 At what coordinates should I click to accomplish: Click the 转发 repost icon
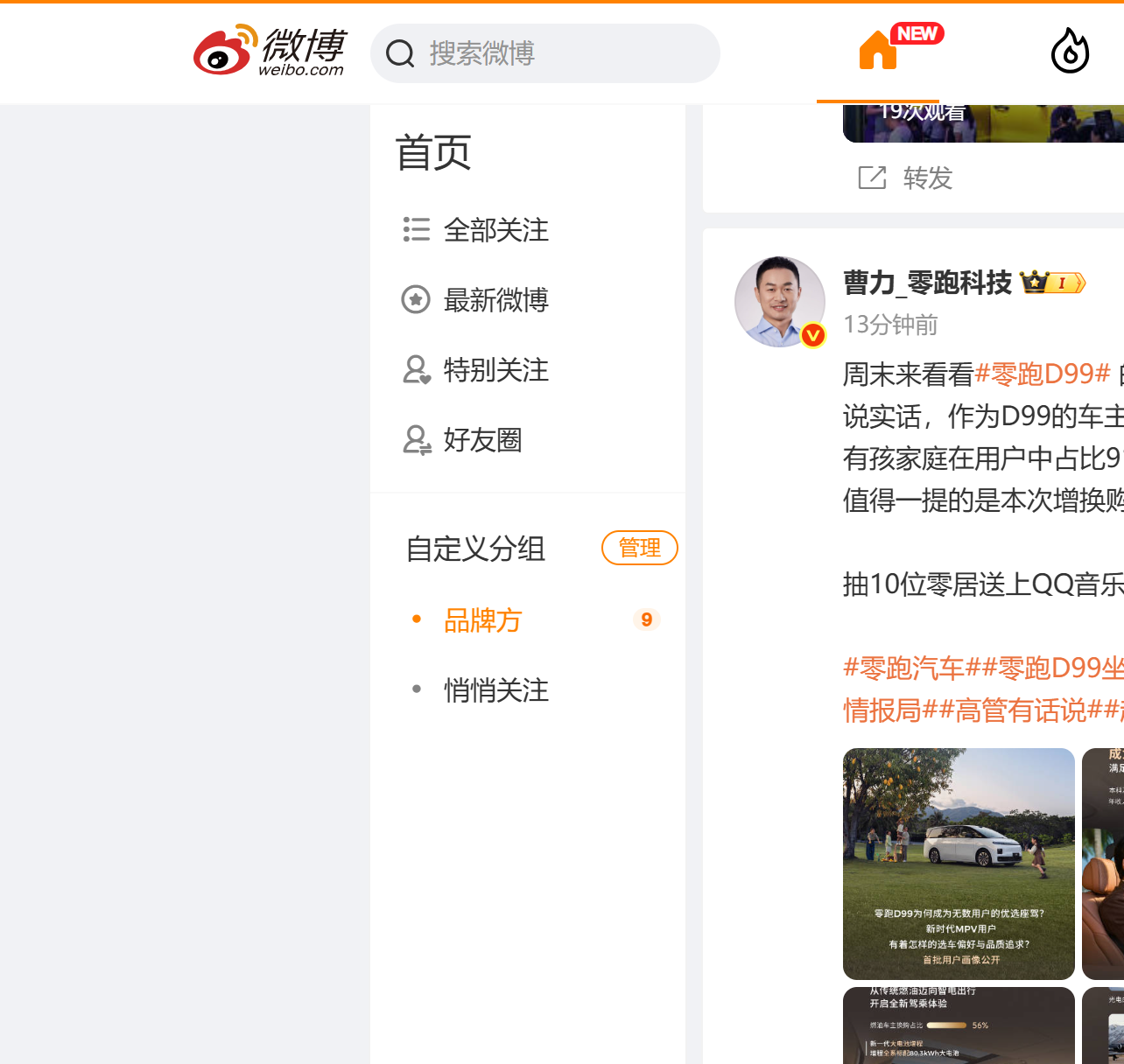[872, 178]
